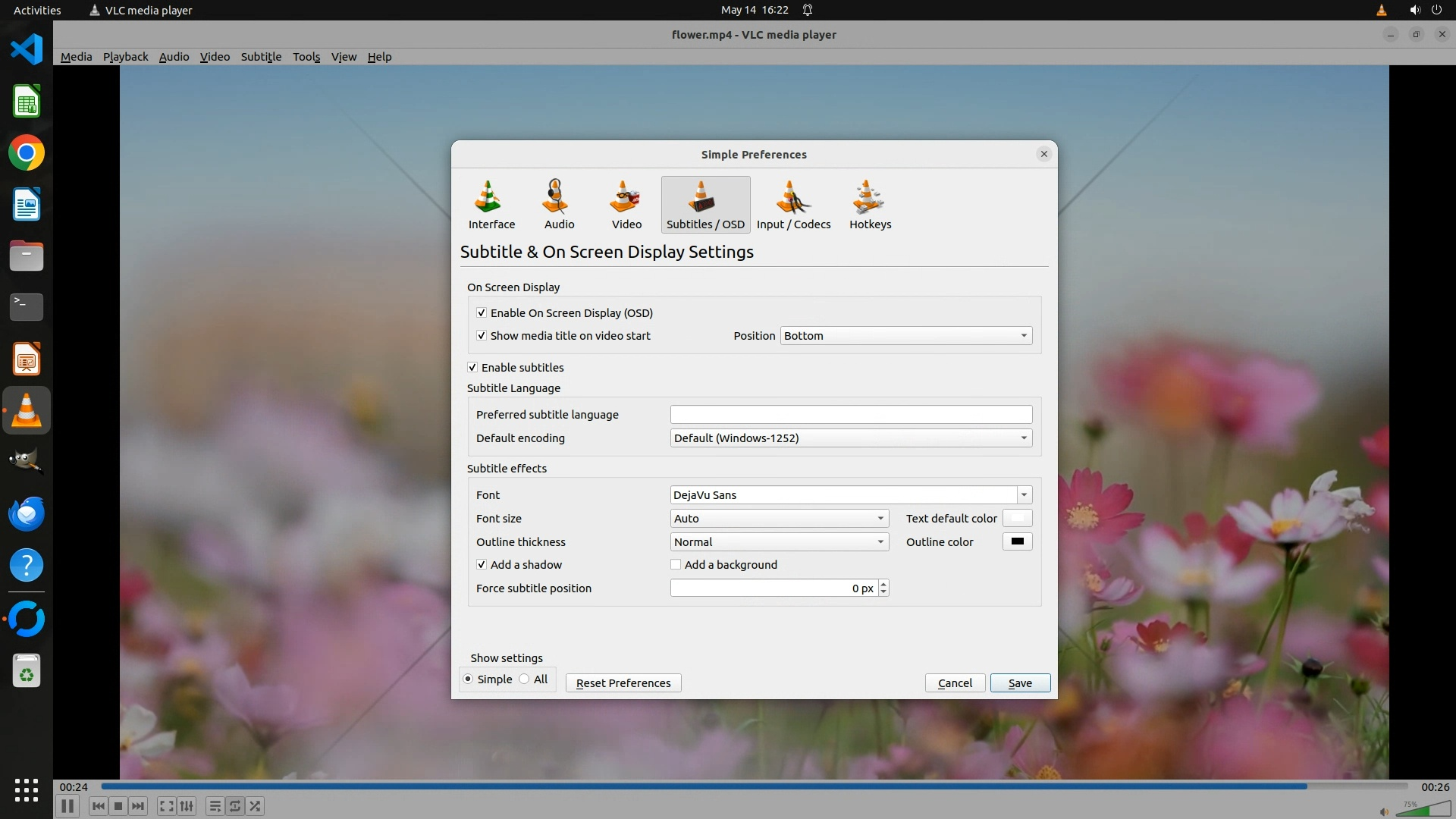Image resolution: width=1456 pixels, height=819 pixels.
Task: Check the Add a background option
Action: [x=676, y=564]
